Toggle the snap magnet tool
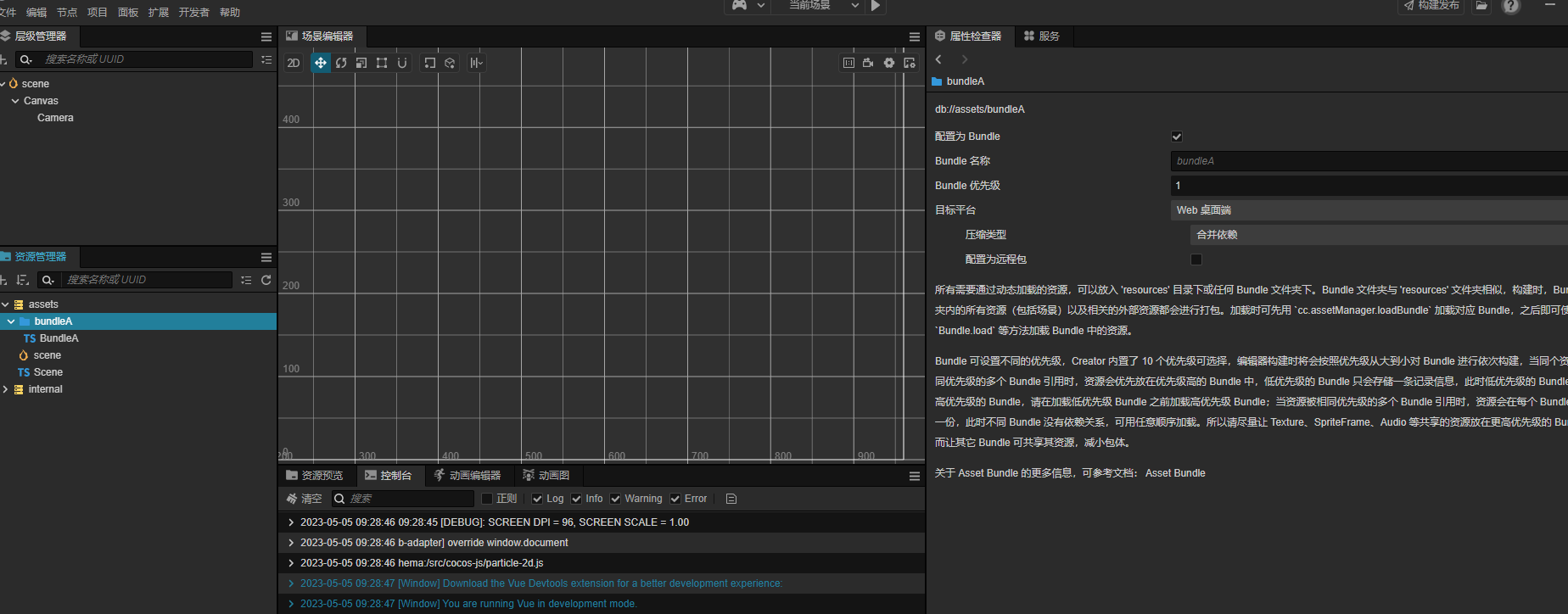Viewport: 1568px width, 614px height. (402, 63)
